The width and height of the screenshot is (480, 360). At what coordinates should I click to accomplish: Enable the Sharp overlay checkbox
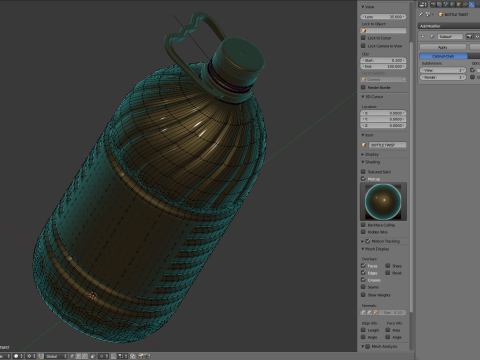click(388, 266)
